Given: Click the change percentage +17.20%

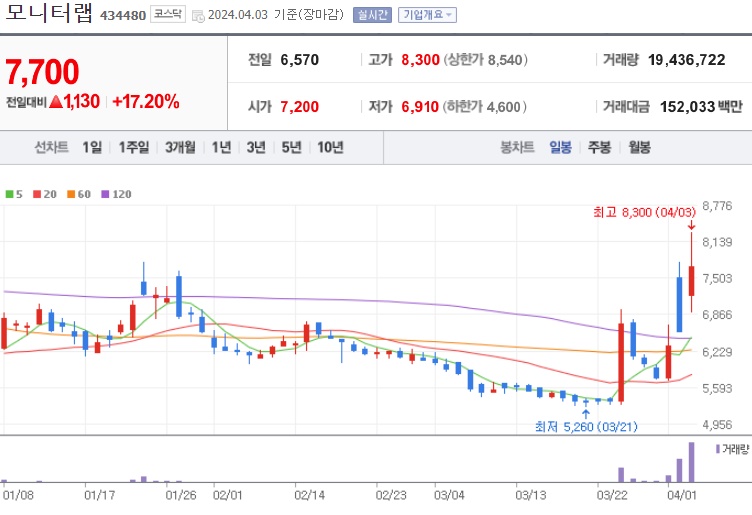Looking at the screenshot, I should click(x=146, y=102).
